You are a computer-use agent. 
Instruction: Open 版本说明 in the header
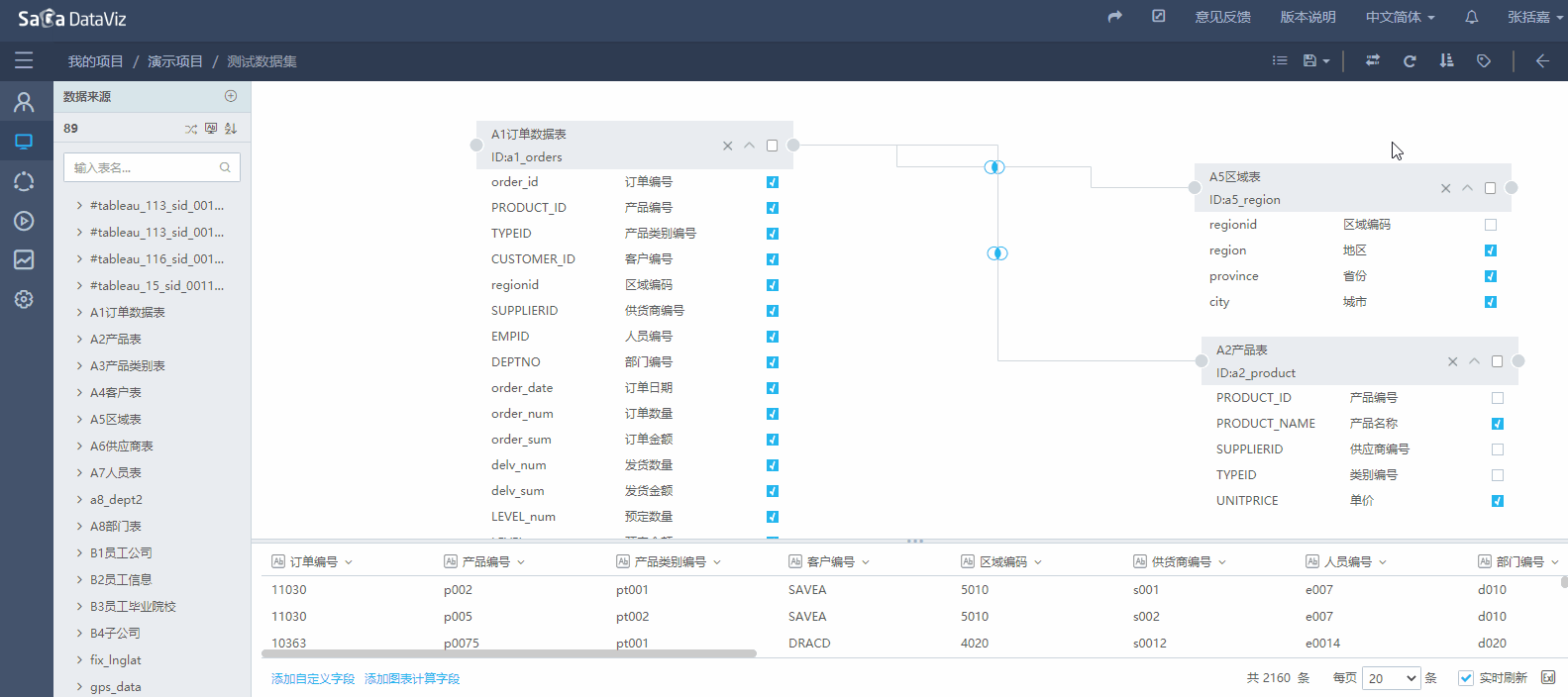point(1307,17)
